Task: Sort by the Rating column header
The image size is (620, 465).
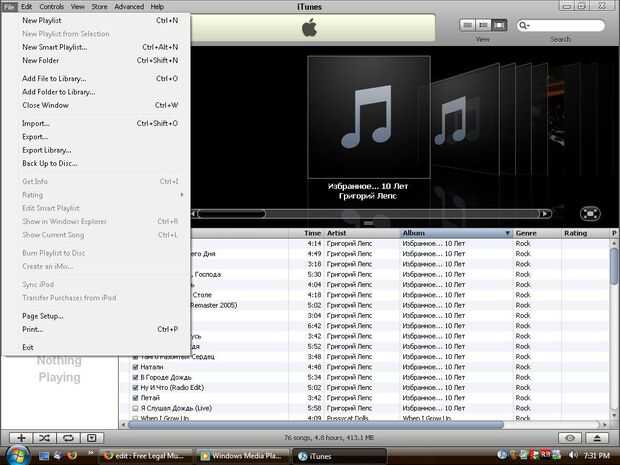Action: tap(586, 233)
